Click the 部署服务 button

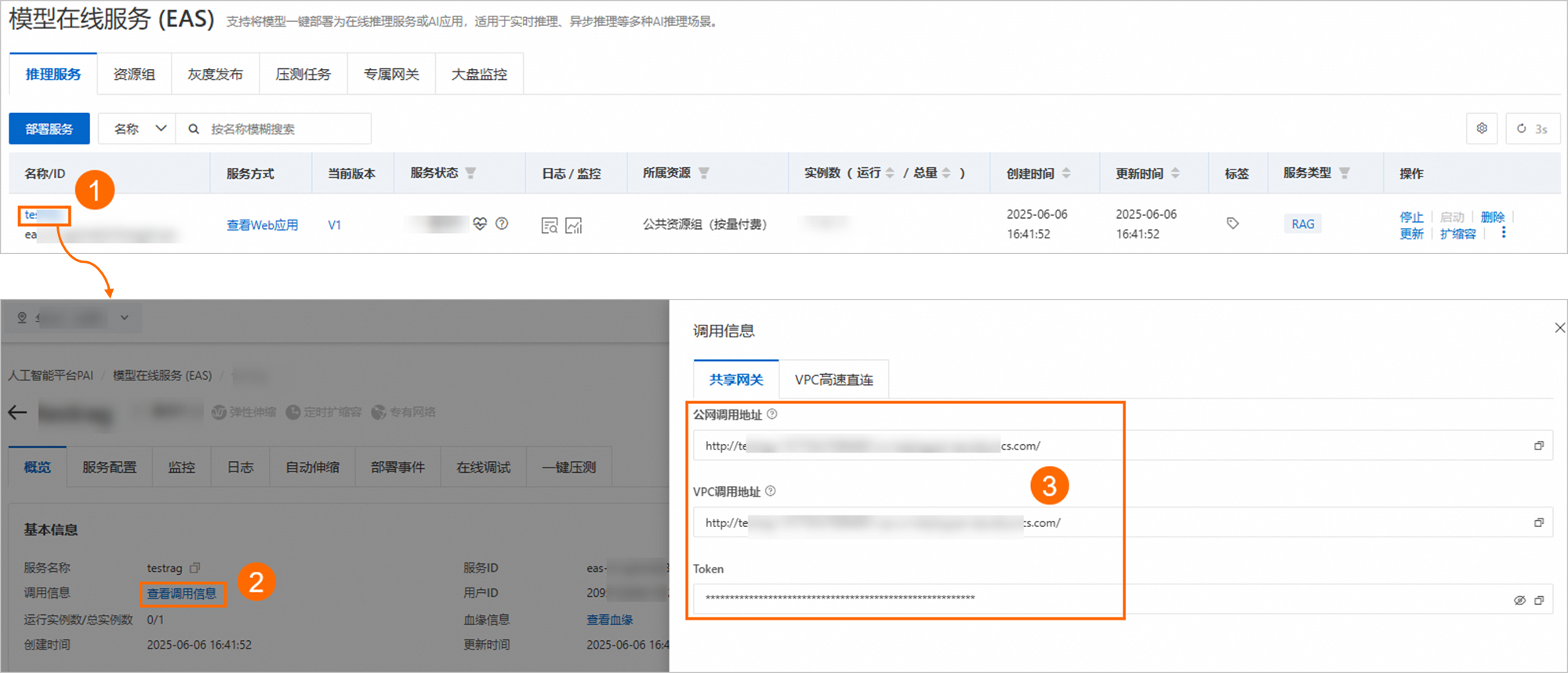pyautogui.click(x=49, y=129)
